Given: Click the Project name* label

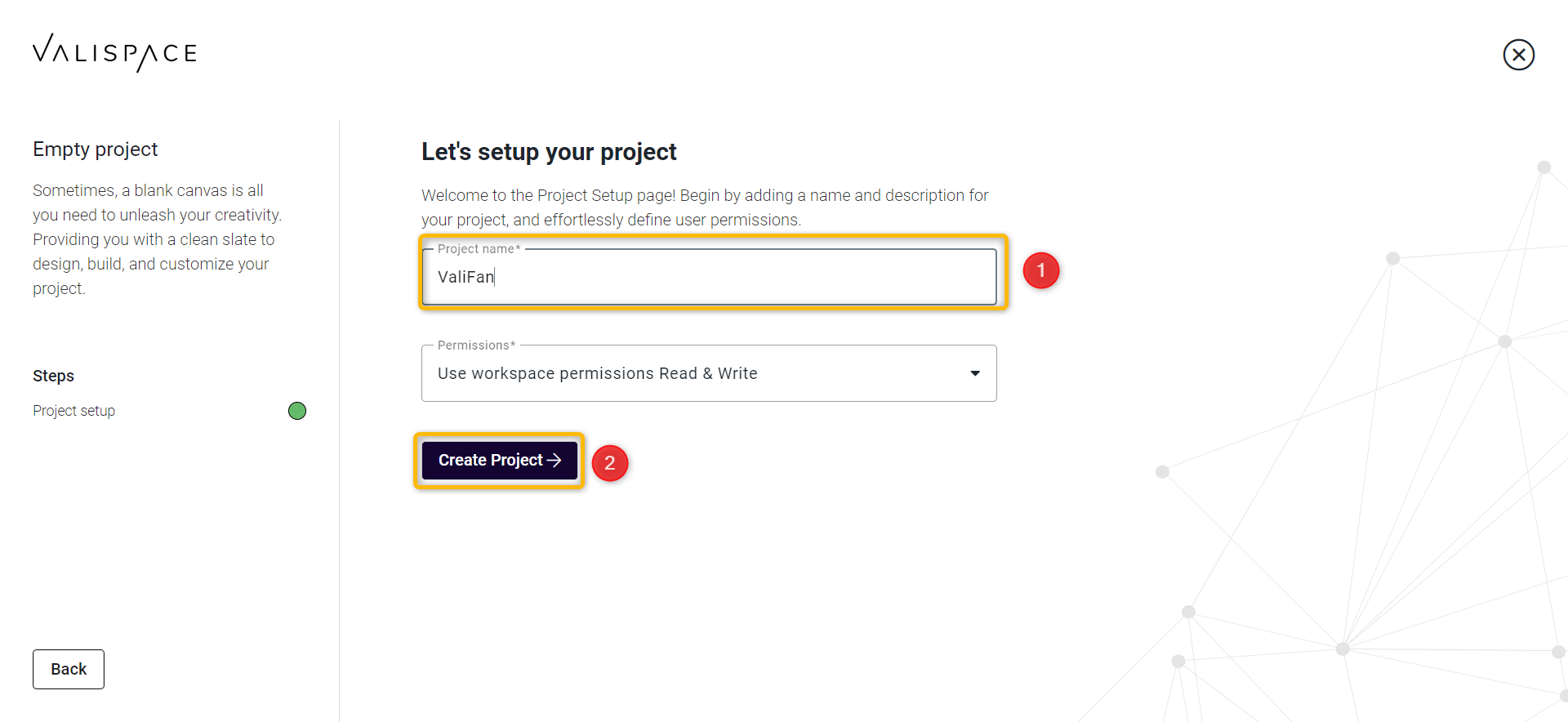Looking at the screenshot, I should [479, 248].
